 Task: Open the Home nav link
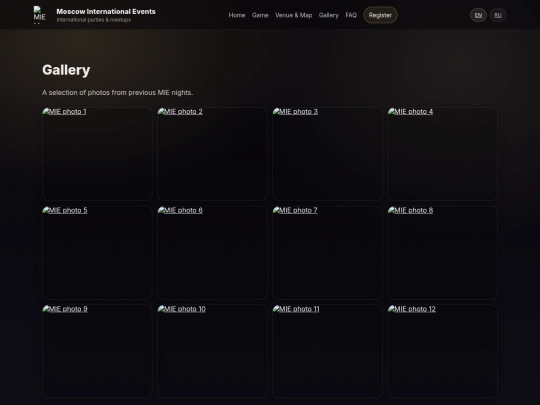237,15
